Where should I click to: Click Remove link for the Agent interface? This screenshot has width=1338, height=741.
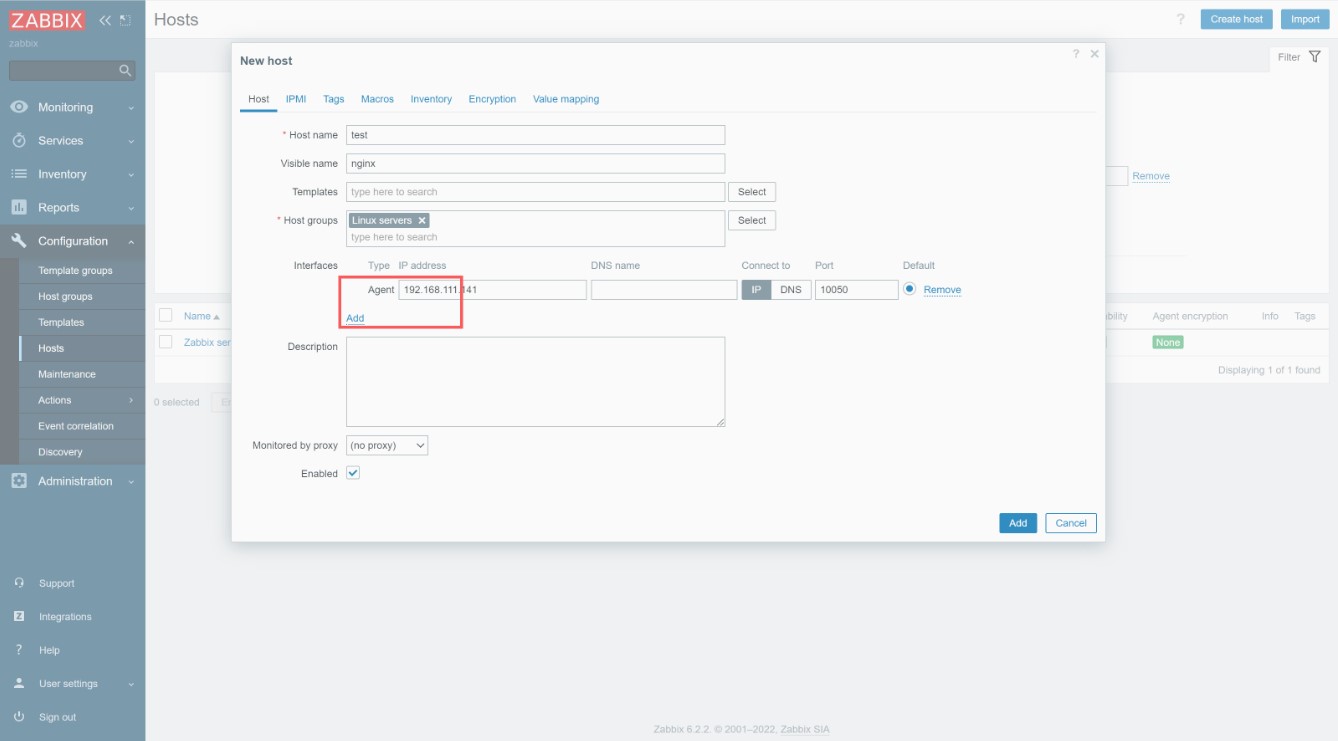point(942,290)
